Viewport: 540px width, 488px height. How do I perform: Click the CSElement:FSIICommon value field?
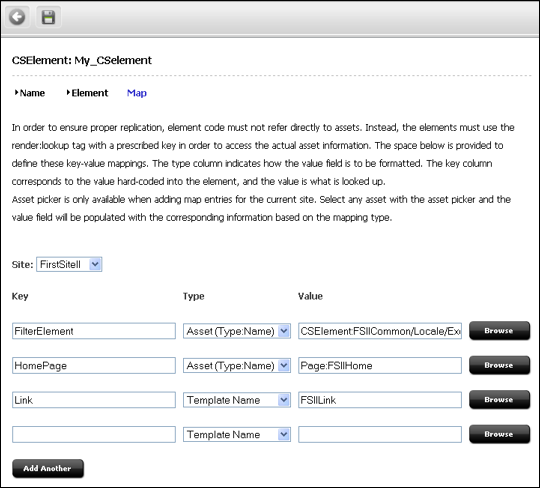(x=380, y=331)
